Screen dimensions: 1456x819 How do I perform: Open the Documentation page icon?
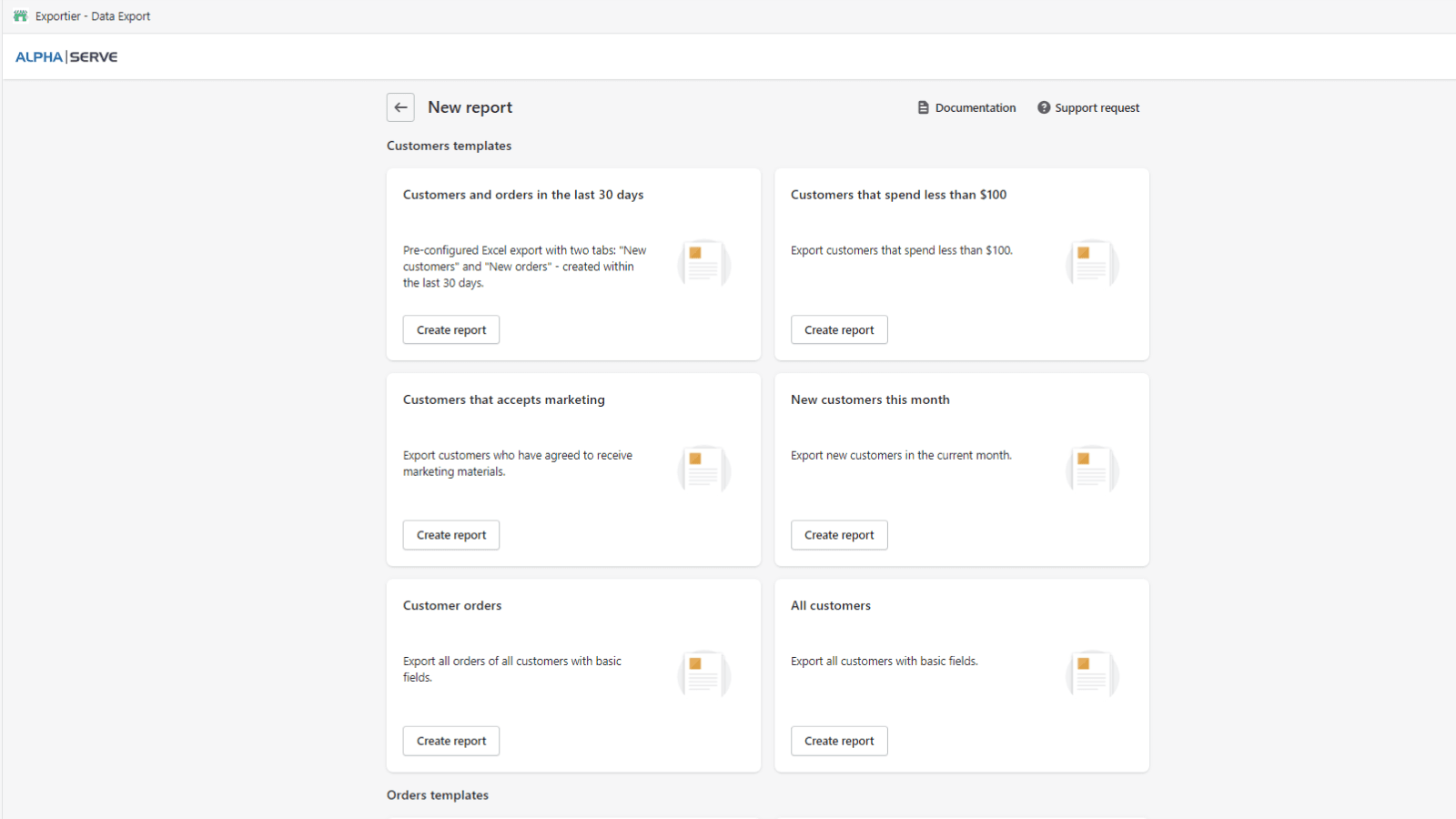(923, 107)
